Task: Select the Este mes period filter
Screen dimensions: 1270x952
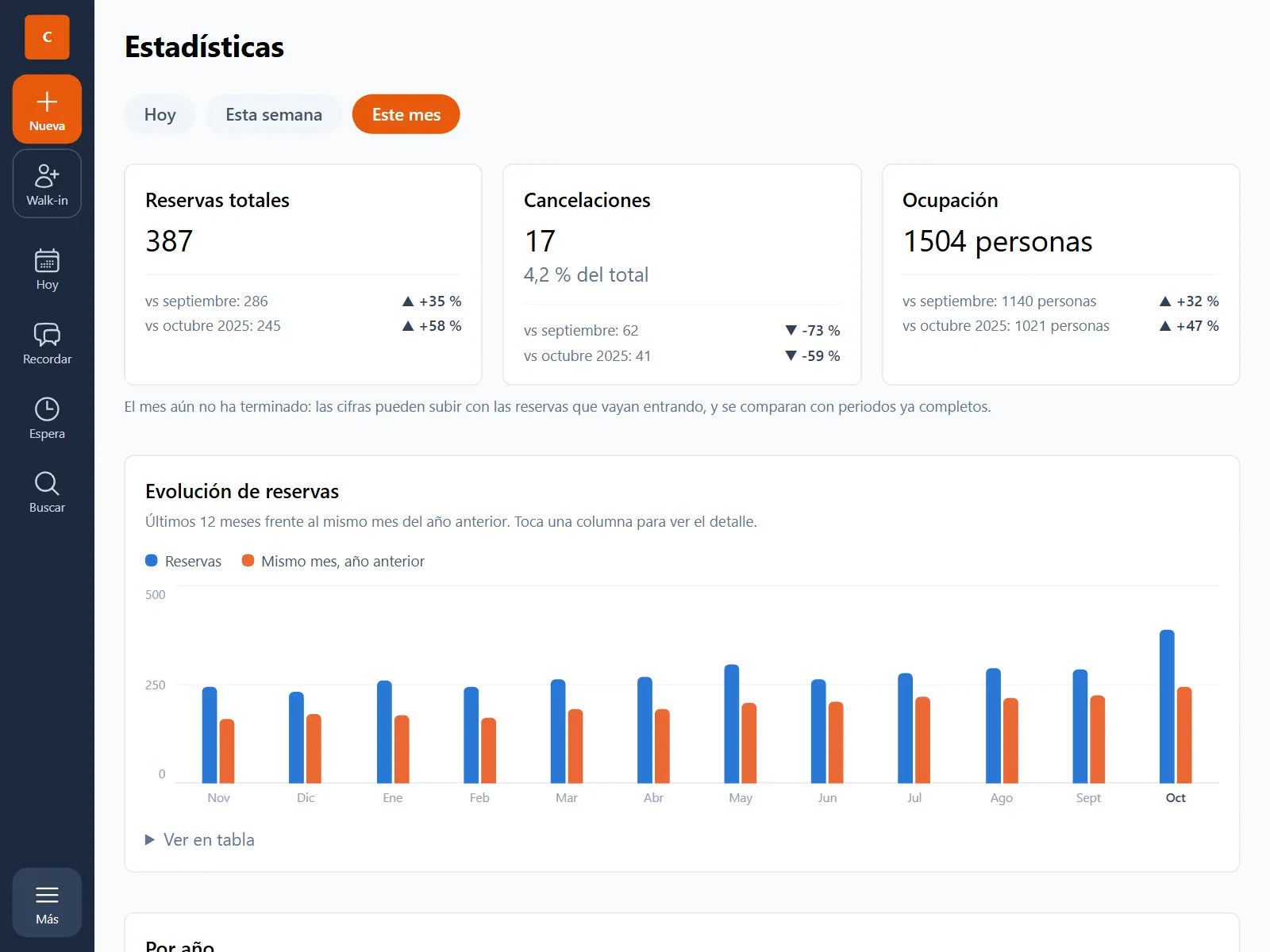Action: pos(406,114)
